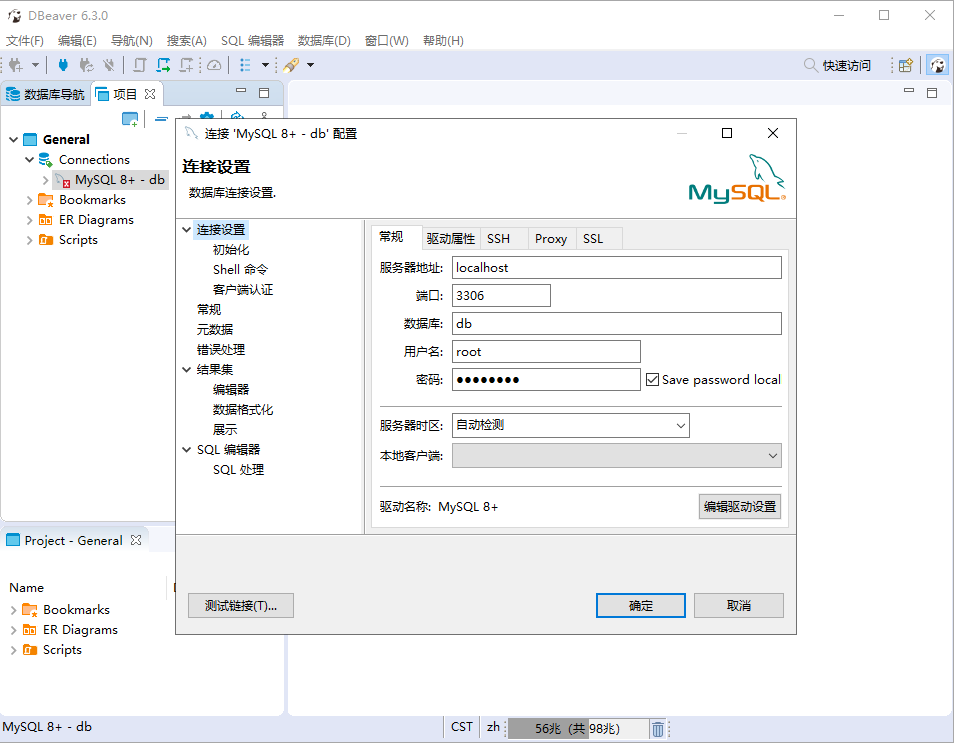Click the recent SQL script icon with green arrow
The height and width of the screenshot is (743, 954).
tap(163, 65)
